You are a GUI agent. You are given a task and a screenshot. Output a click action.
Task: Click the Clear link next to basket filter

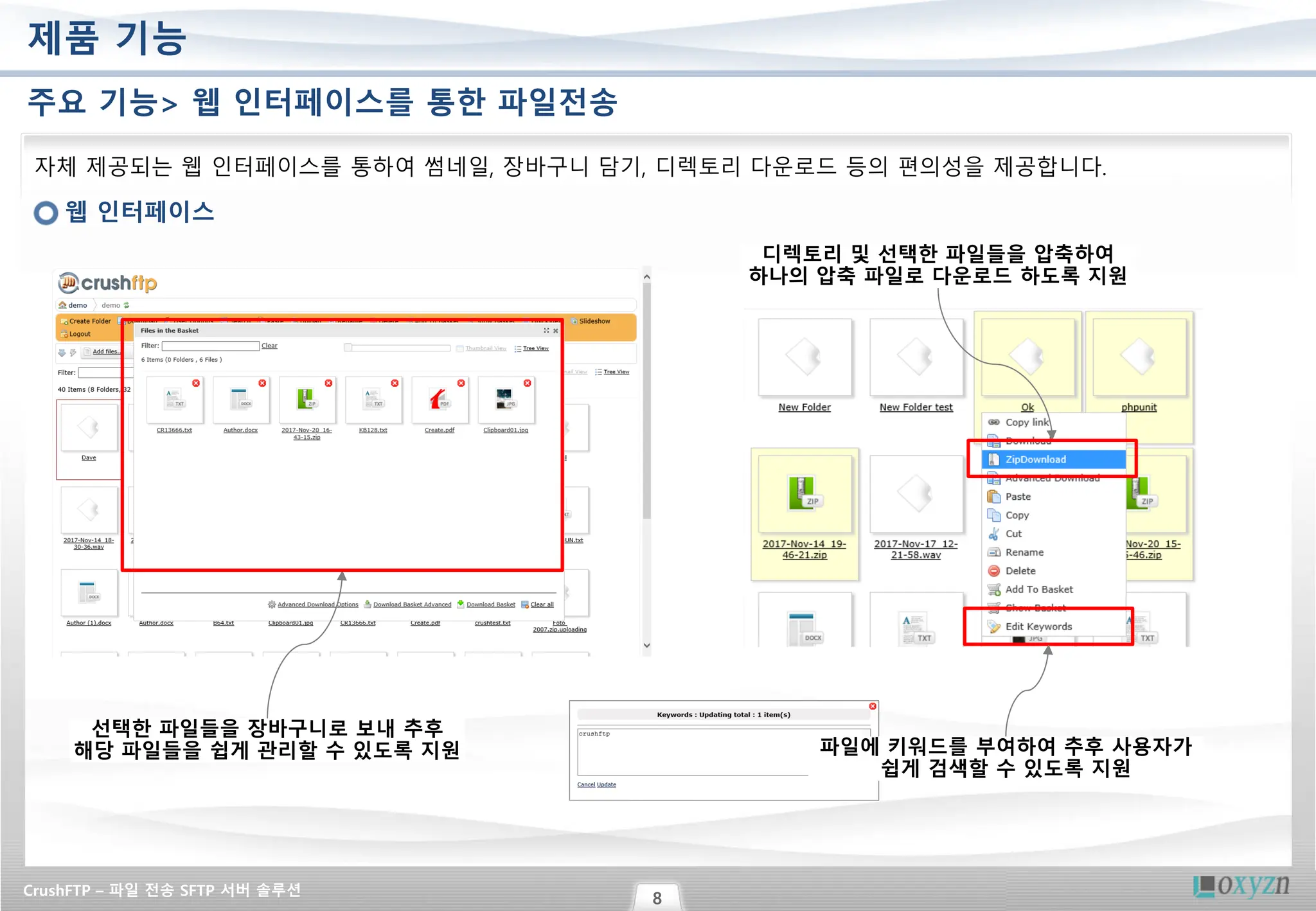(269, 346)
